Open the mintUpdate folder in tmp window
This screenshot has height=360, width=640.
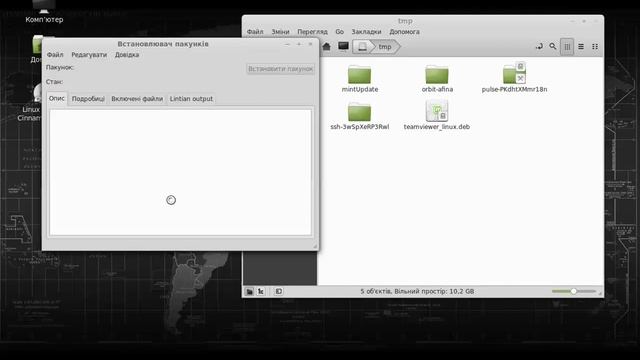(x=360, y=79)
